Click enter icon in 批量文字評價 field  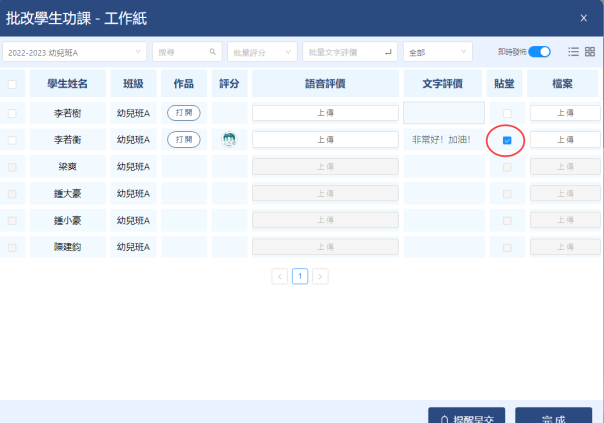389,51
